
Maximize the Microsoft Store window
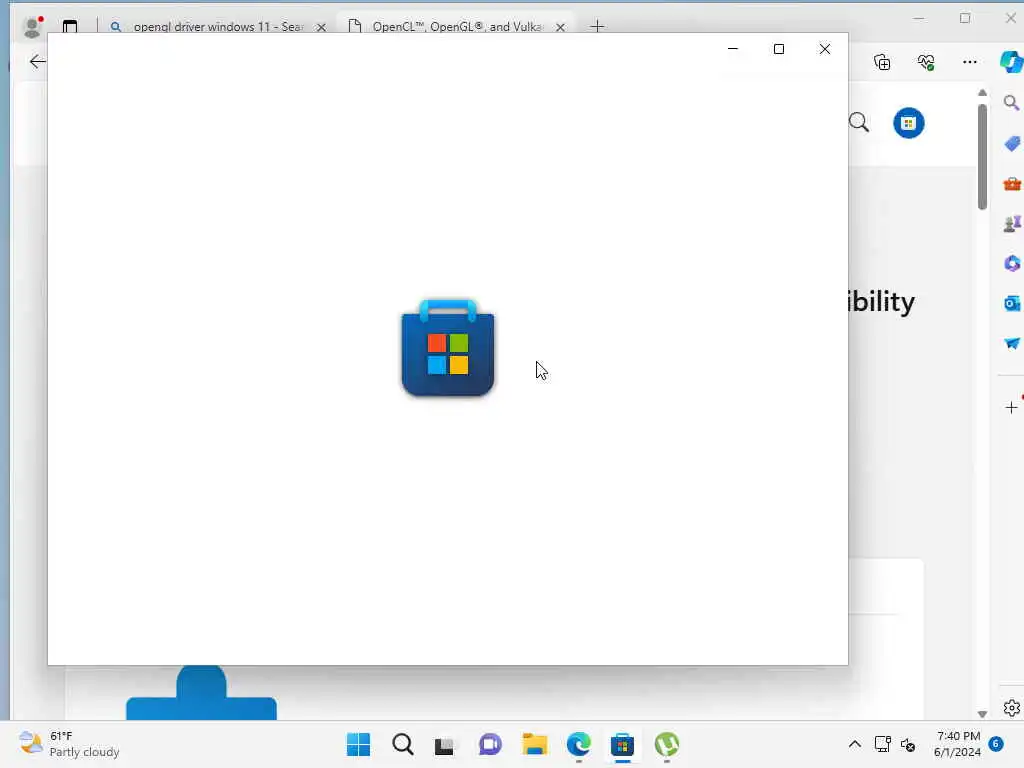[x=778, y=49]
